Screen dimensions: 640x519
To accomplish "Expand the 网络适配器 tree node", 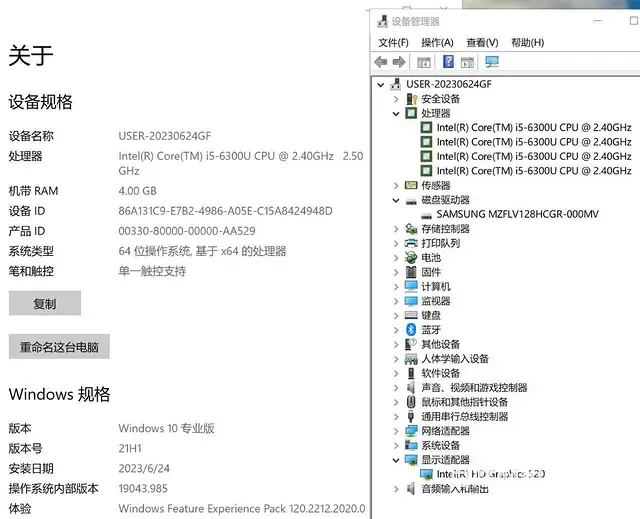I will 396,431.
